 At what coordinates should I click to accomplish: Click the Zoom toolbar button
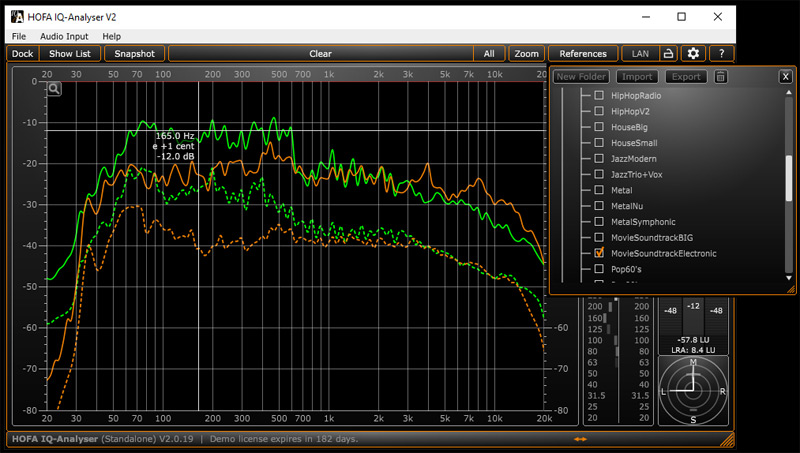point(527,54)
